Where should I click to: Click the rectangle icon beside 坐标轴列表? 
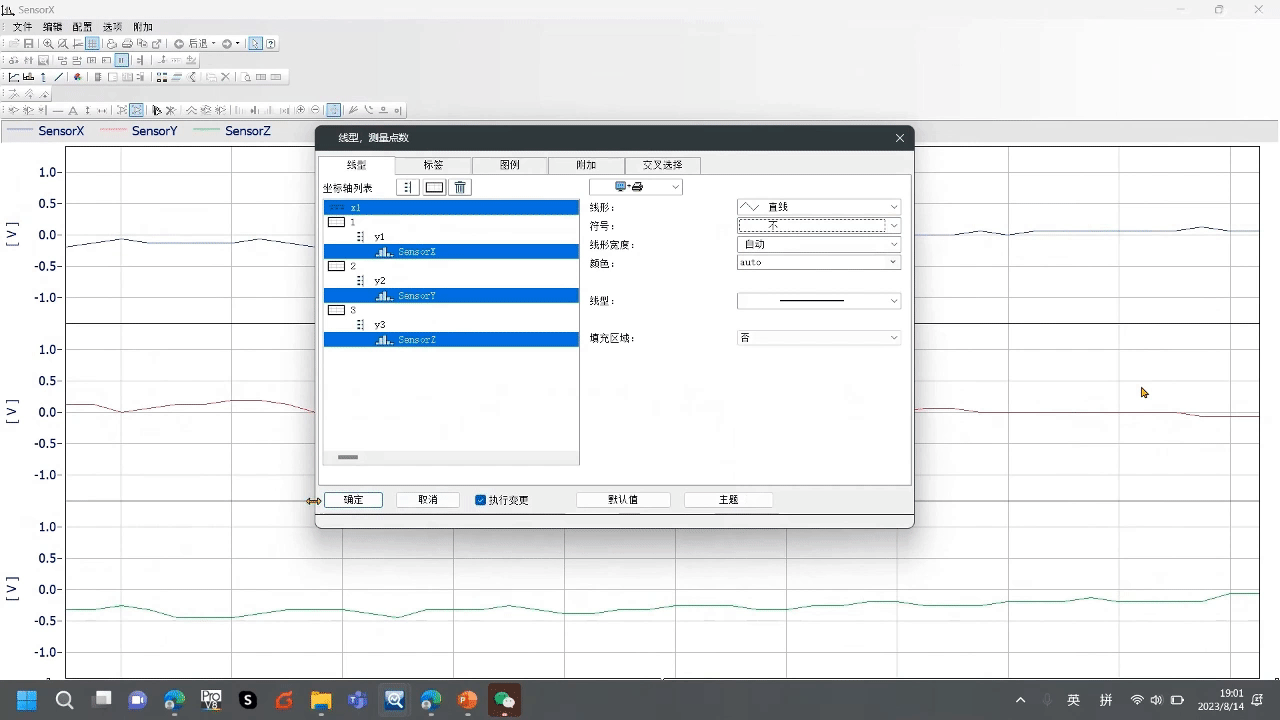click(x=434, y=187)
